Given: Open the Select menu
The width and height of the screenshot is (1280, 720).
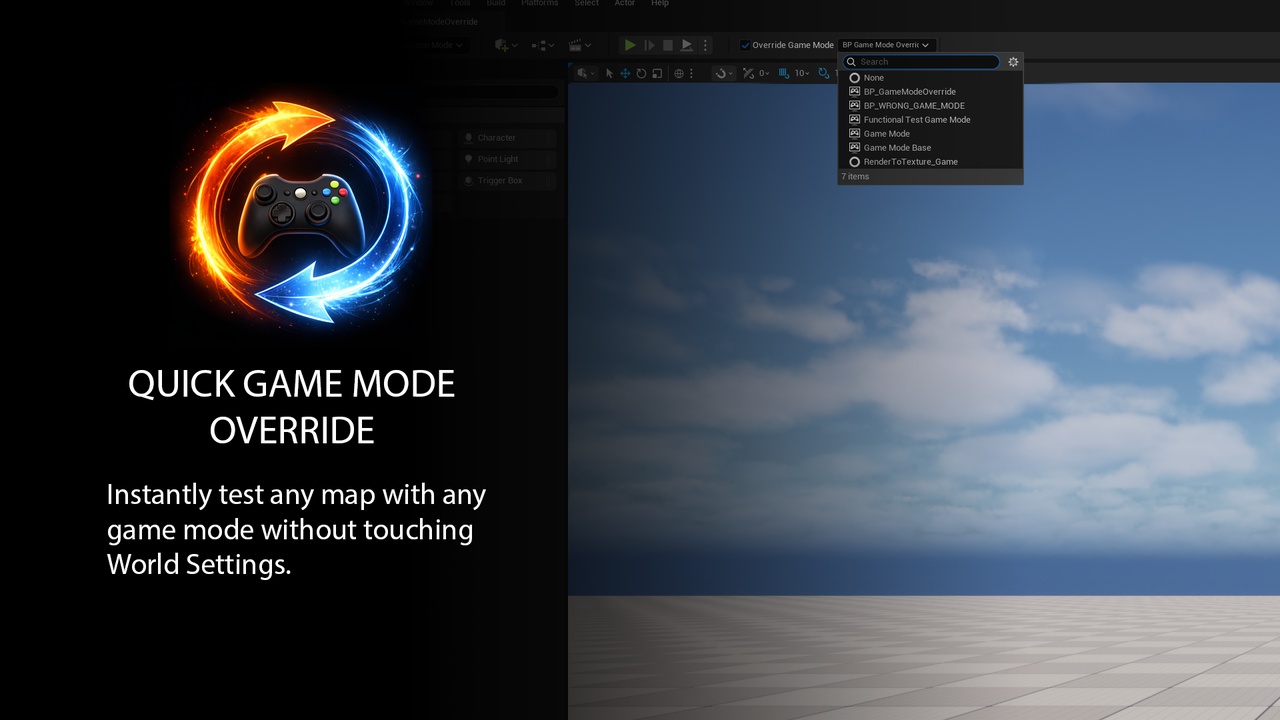Looking at the screenshot, I should coord(587,4).
